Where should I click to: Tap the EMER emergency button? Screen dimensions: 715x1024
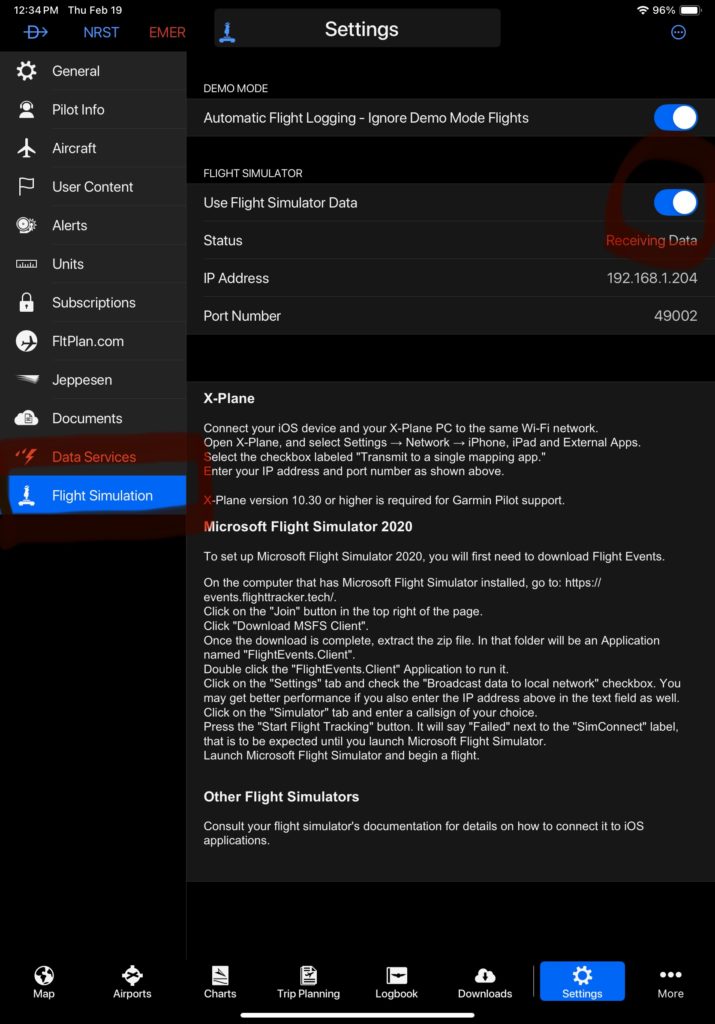coord(167,32)
